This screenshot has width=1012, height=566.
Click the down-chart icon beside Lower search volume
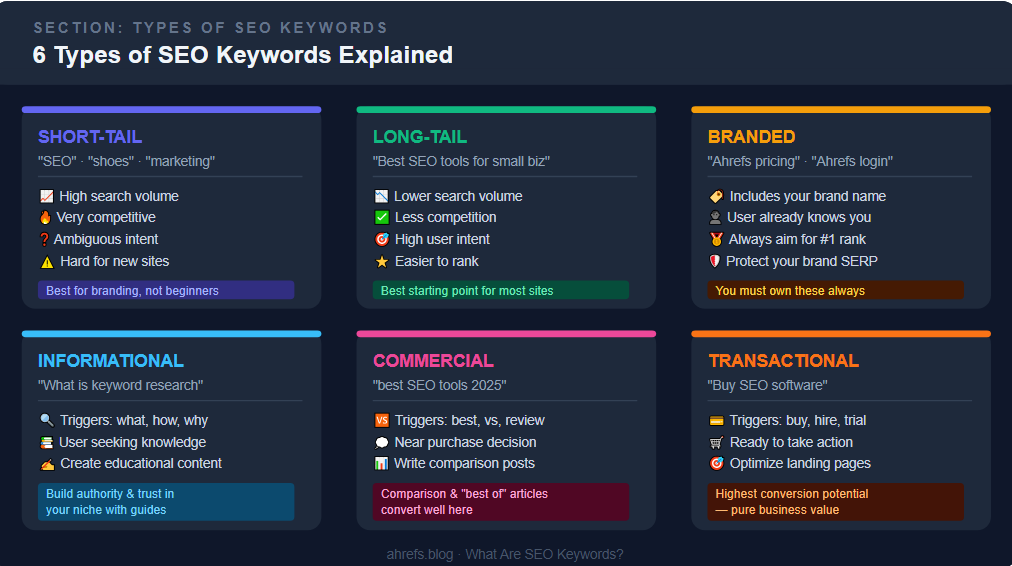pos(381,196)
